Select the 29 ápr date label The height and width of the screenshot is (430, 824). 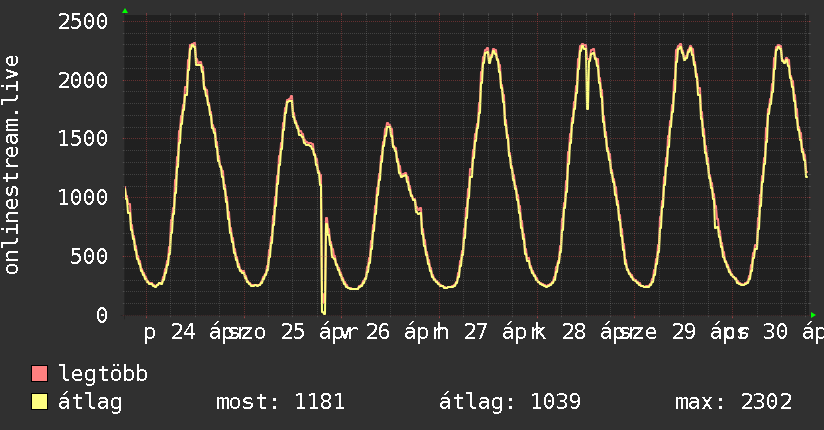[x=700, y=332]
